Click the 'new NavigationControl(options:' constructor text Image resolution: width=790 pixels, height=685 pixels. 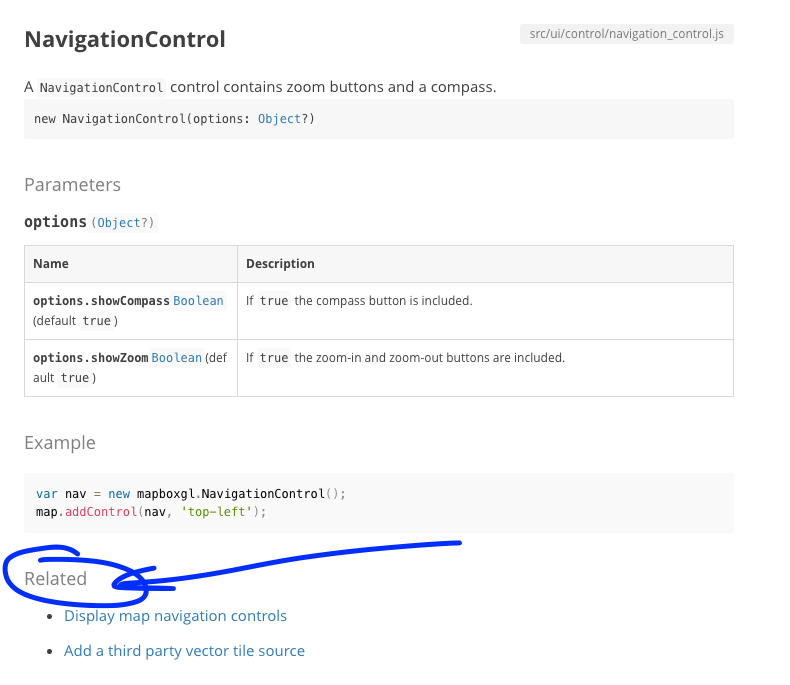tap(142, 119)
